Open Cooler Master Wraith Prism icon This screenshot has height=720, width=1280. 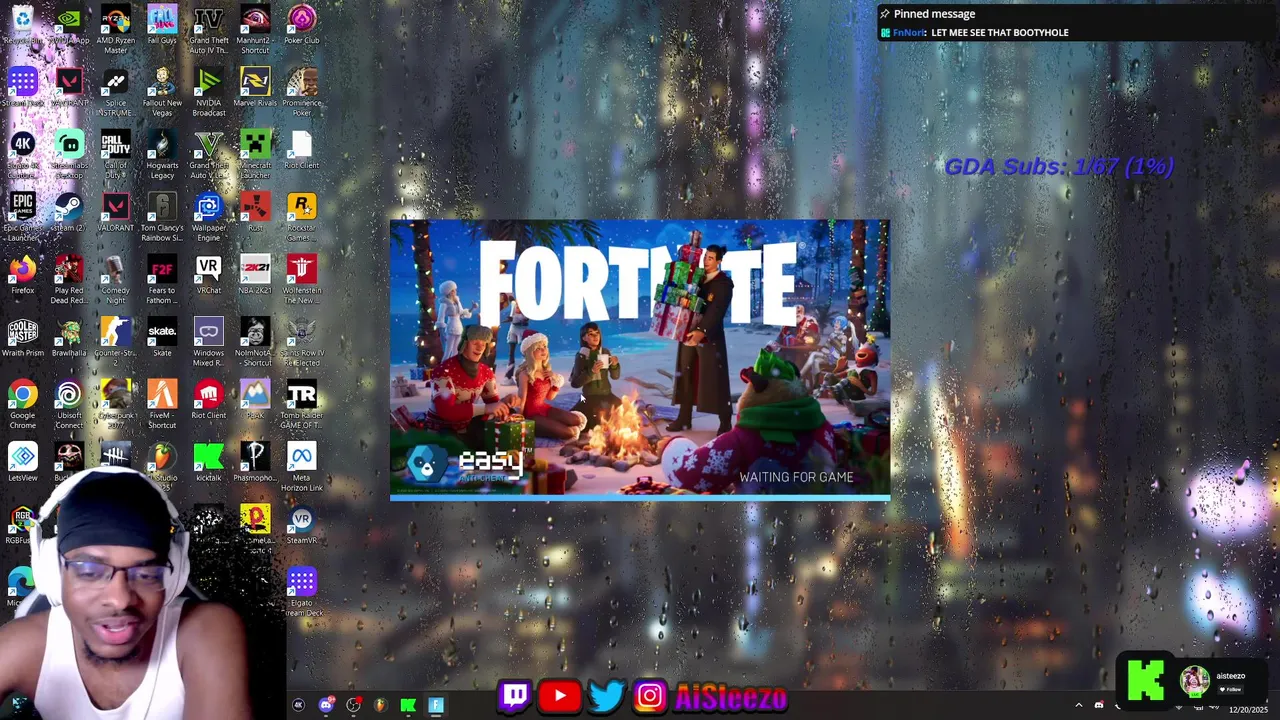point(22,338)
